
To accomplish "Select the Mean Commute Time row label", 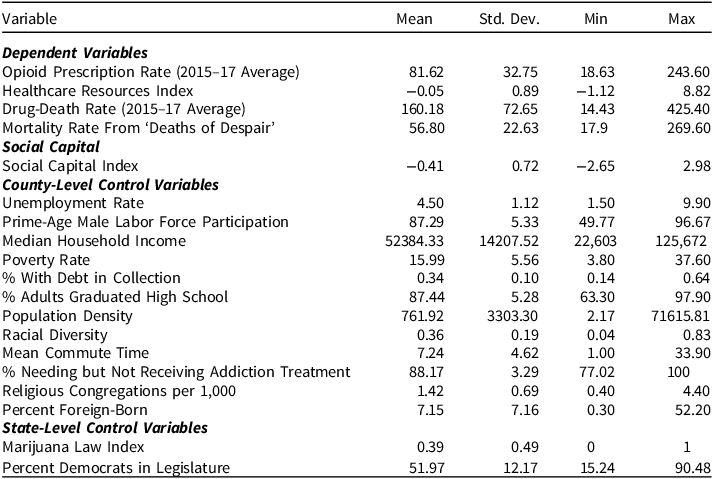I will [x=75, y=353].
